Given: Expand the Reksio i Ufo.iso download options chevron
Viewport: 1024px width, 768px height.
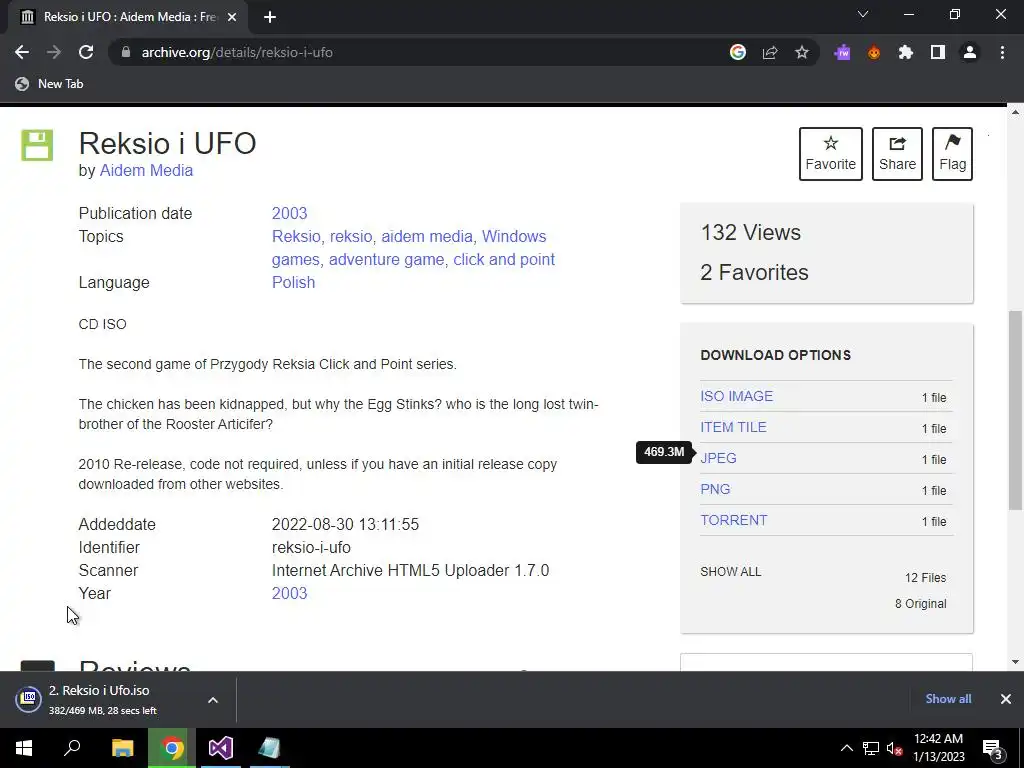Looking at the screenshot, I should point(213,699).
